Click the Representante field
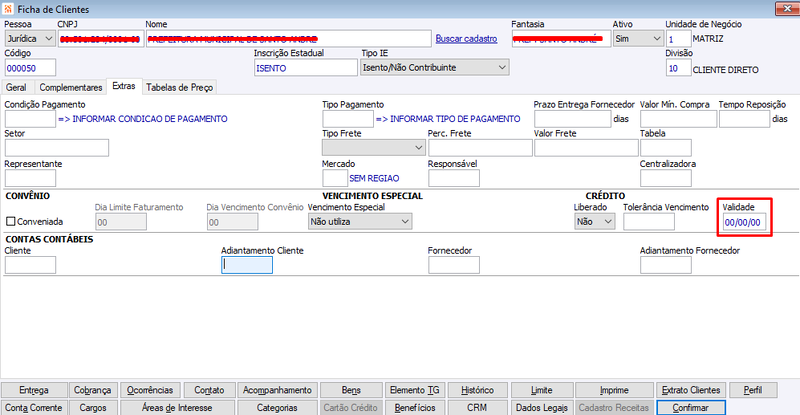 click(30, 178)
